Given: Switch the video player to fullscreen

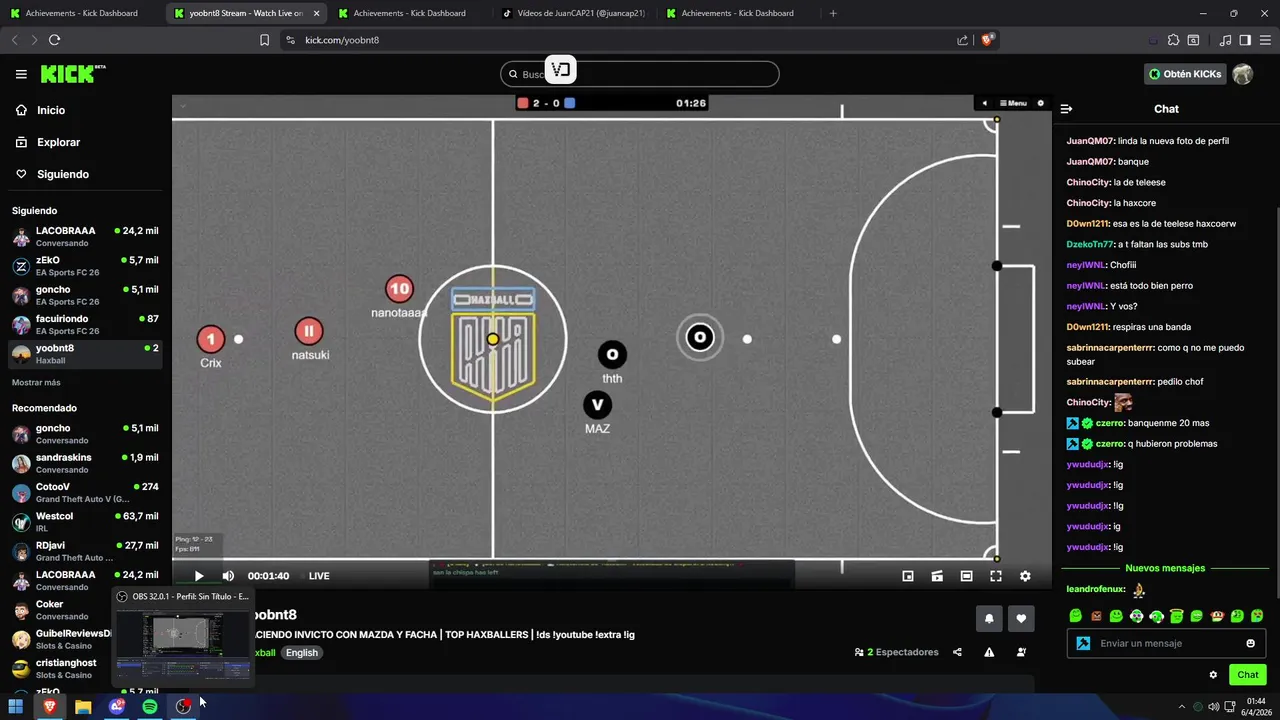Looking at the screenshot, I should (996, 576).
